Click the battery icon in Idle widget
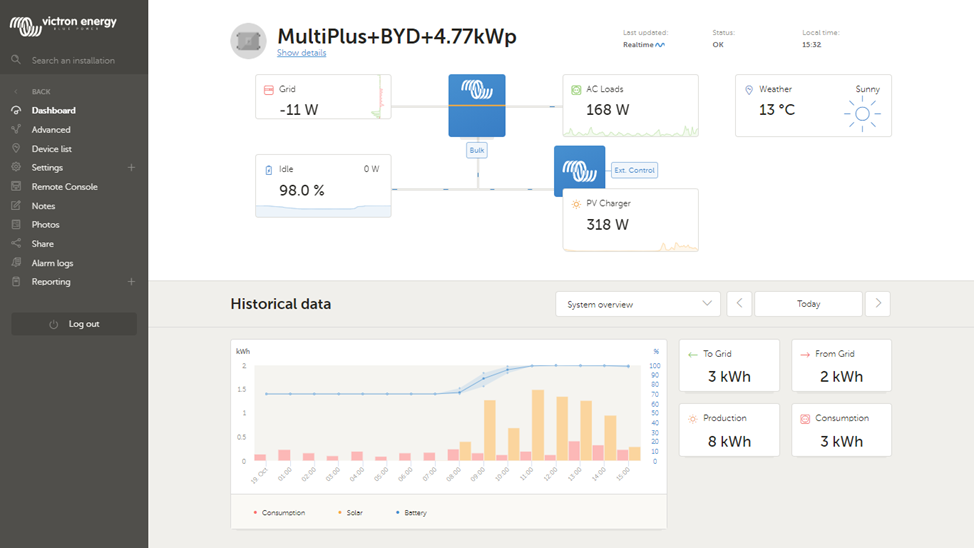This screenshot has width=974, height=548. pyautogui.click(x=268, y=170)
